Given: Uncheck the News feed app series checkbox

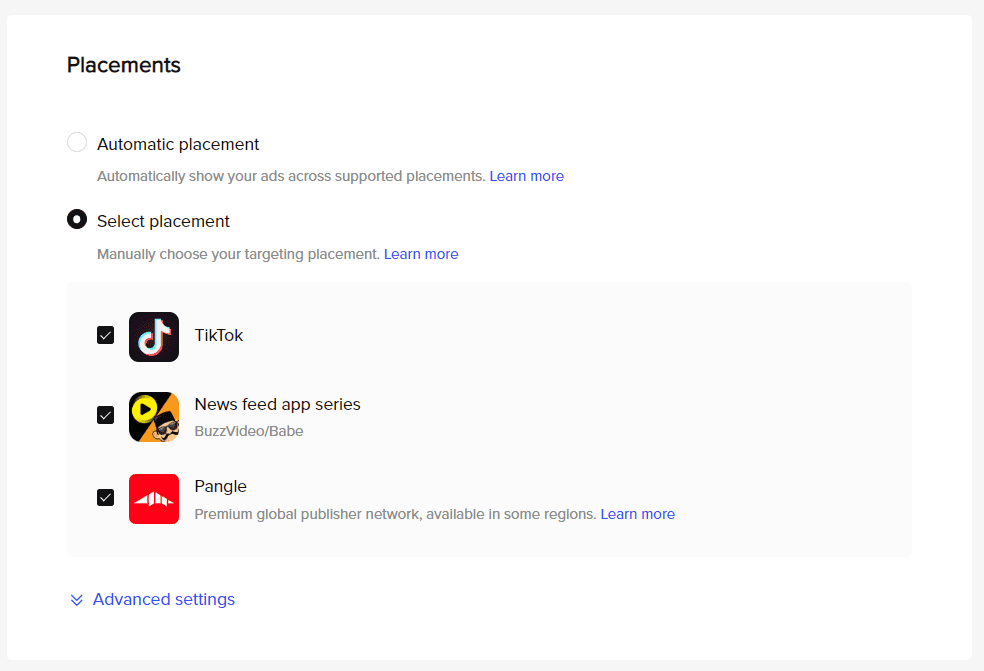Looking at the screenshot, I should click(x=105, y=415).
